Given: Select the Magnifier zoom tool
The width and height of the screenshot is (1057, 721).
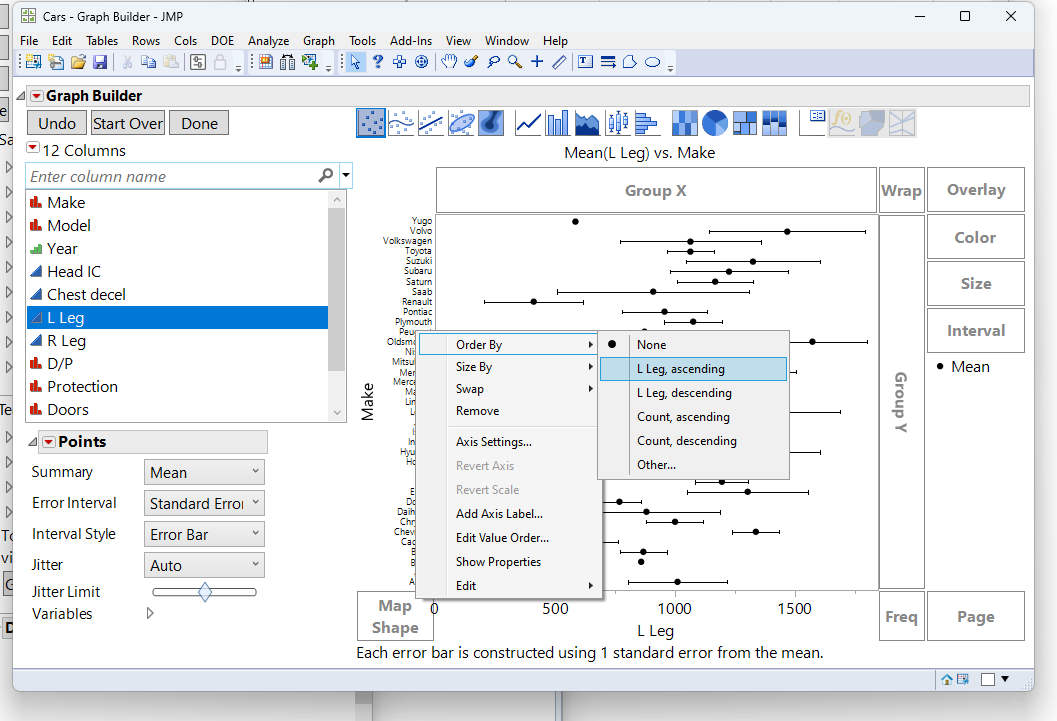Looking at the screenshot, I should [x=515, y=62].
